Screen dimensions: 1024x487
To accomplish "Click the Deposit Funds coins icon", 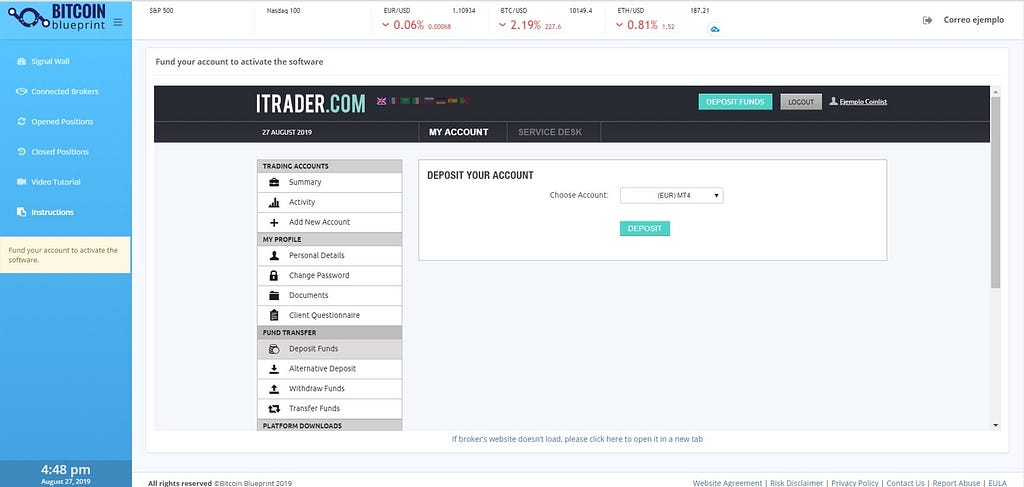I will [x=274, y=349].
